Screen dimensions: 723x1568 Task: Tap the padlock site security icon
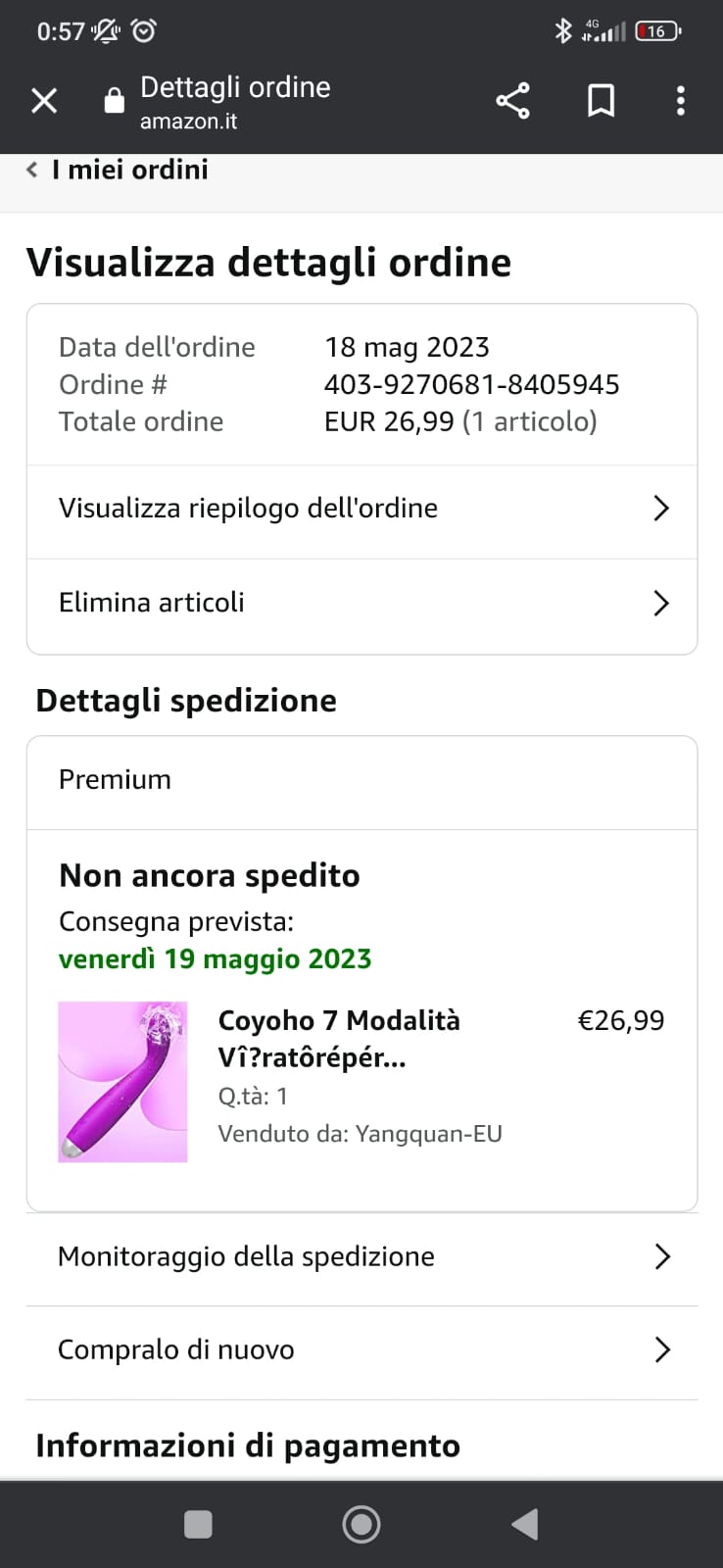(115, 101)
